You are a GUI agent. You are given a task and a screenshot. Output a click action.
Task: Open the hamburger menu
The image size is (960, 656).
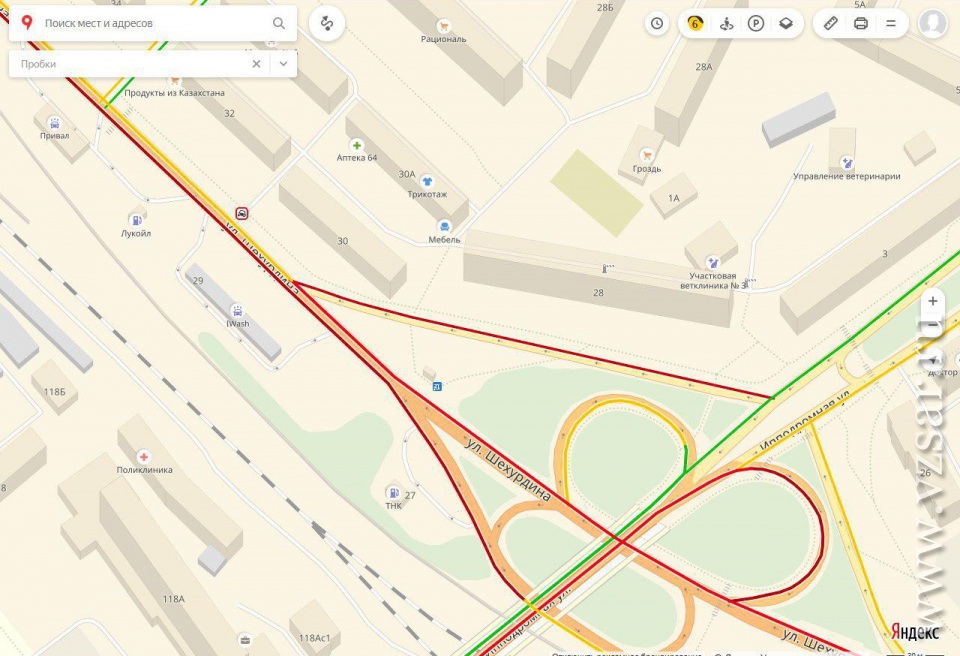[x=891, y=23]
